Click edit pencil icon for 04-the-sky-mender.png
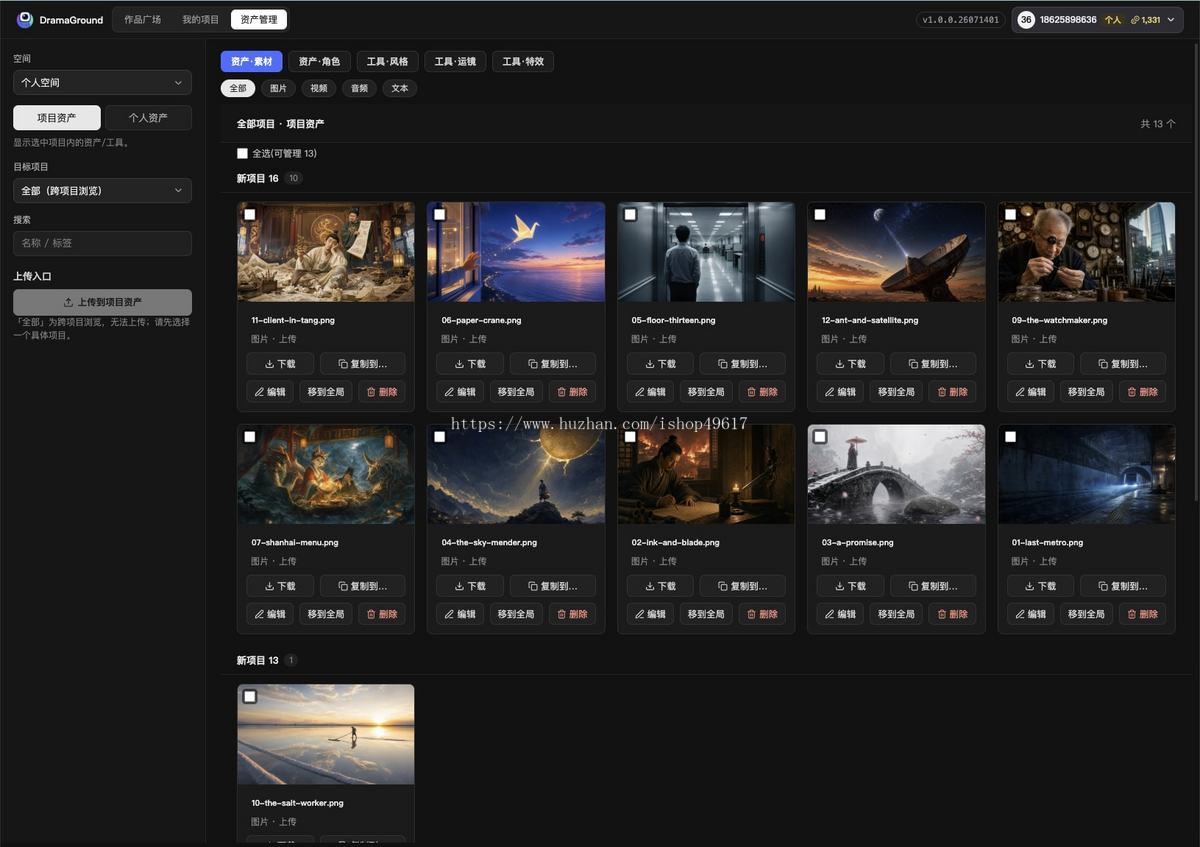1200x847 pixels. (450, 614)
